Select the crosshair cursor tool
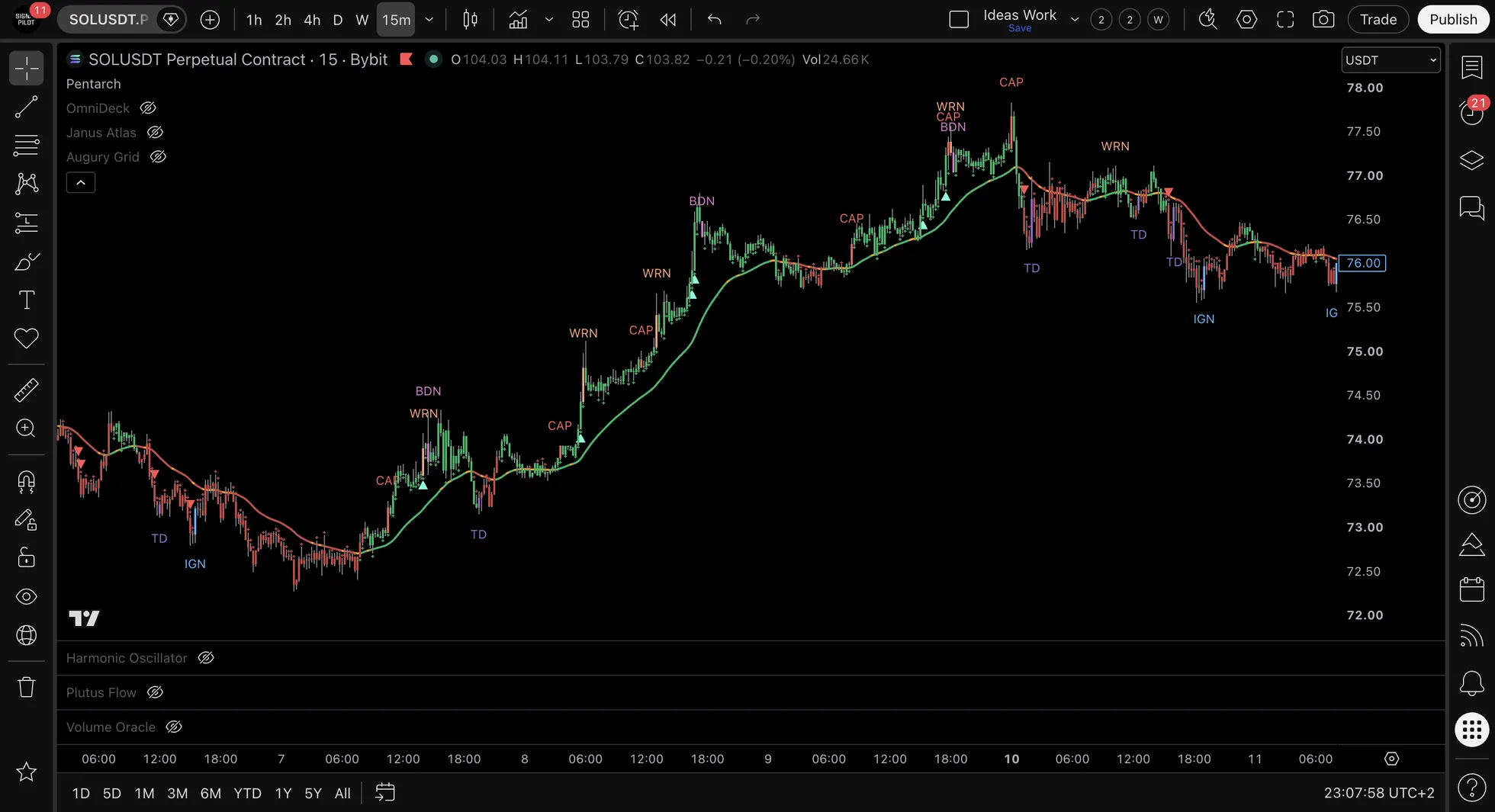1495x812 pixels. 26,69
